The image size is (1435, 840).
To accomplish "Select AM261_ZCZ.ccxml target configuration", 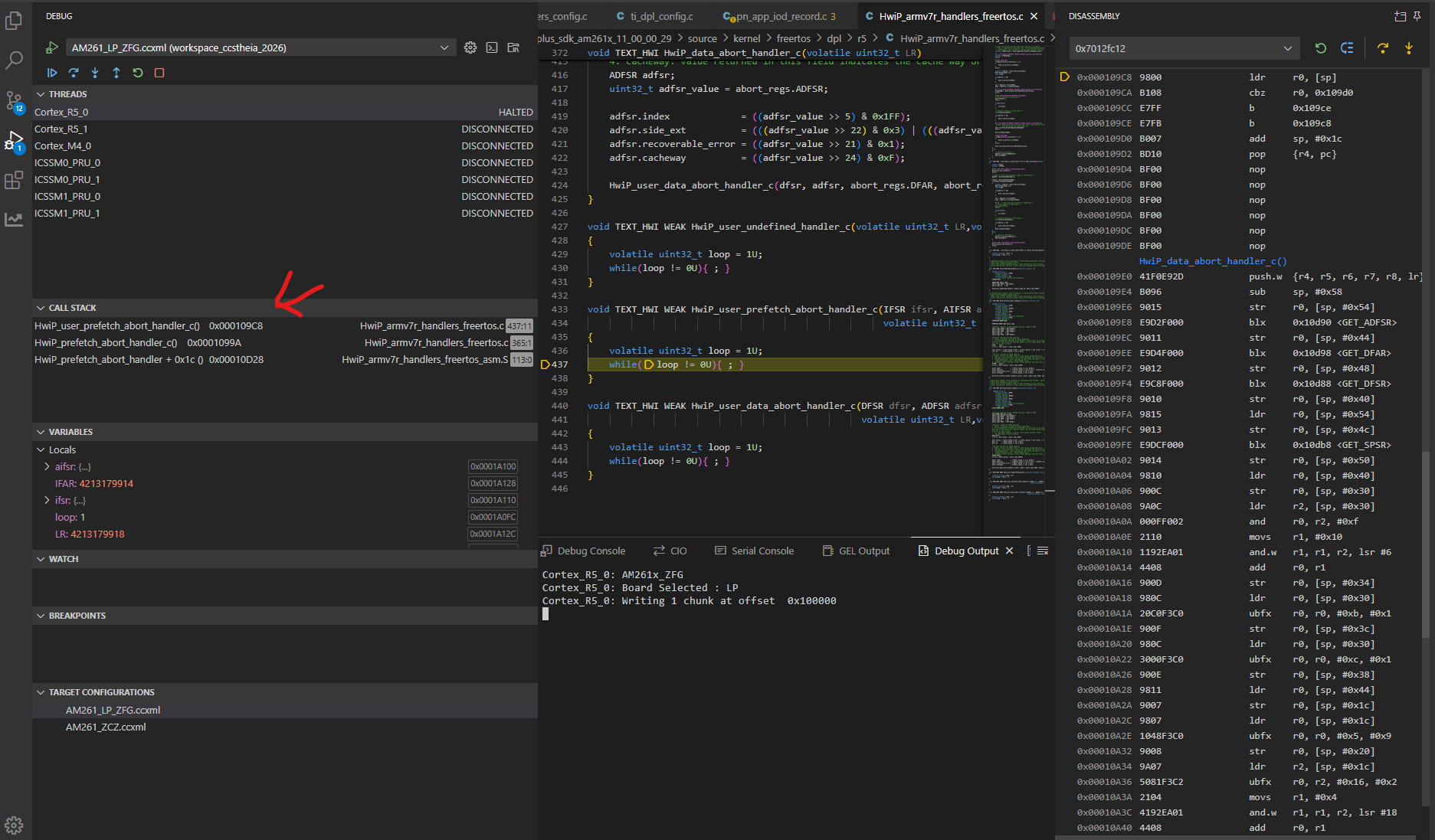I will click(x=106, y=727).
